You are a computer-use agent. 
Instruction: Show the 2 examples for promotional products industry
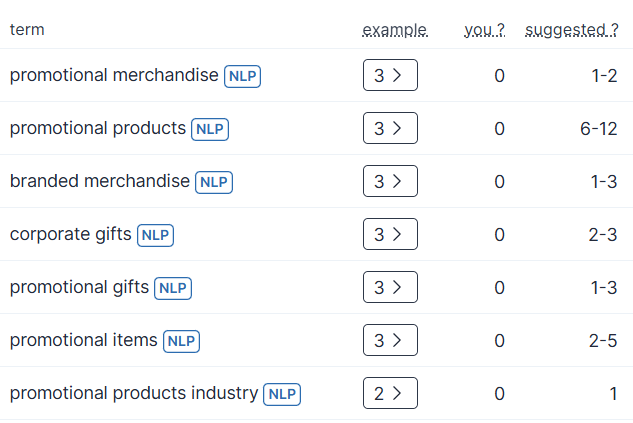(x=390, y=393)
